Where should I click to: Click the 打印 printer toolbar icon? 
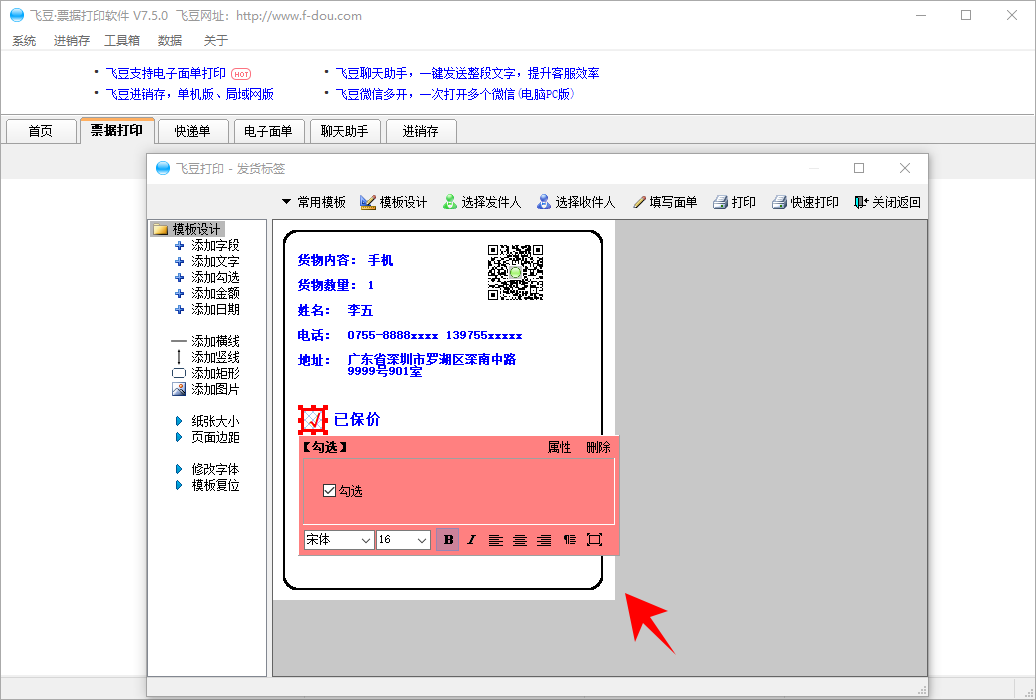[720, 202]
